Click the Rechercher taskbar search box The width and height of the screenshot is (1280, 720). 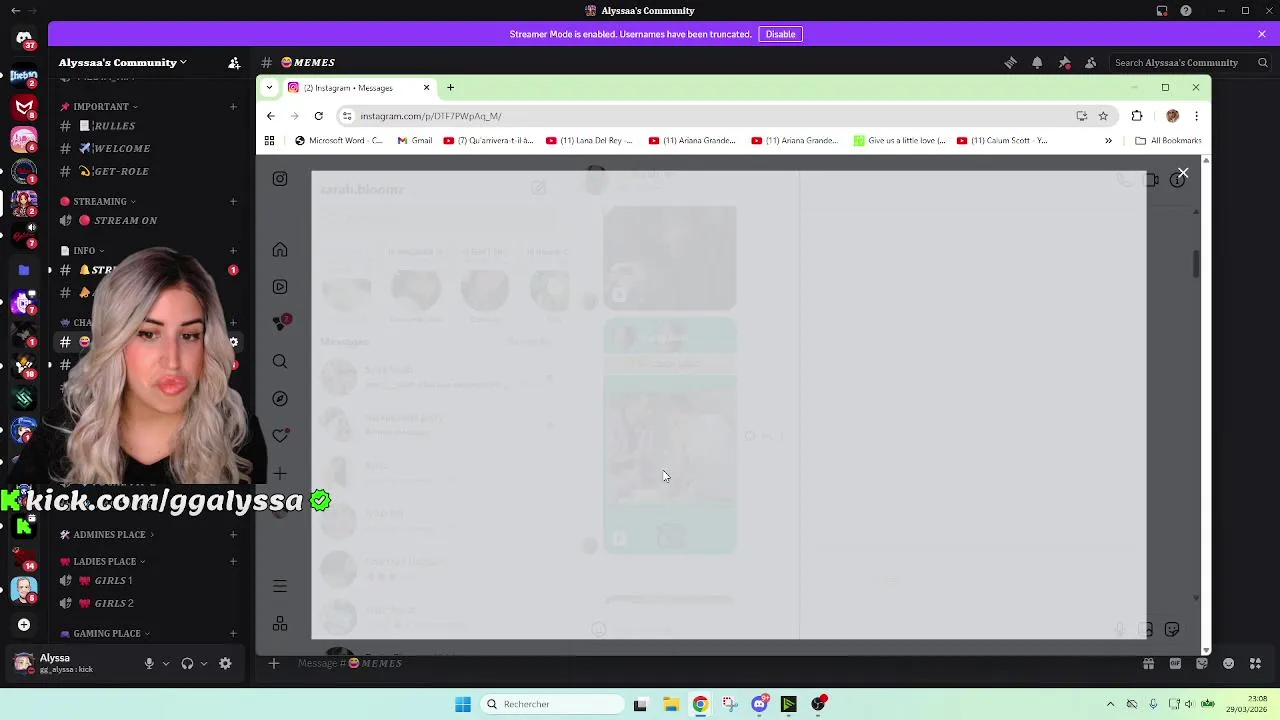[x=553, y=704]
